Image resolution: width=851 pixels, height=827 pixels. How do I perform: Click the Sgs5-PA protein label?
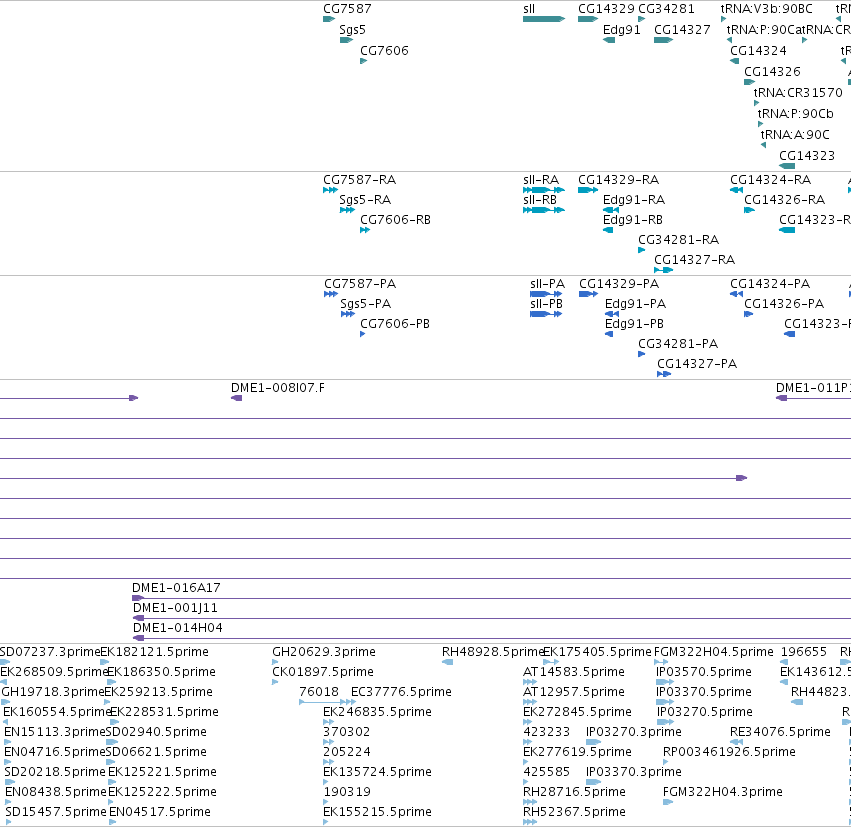[x=366, y=304]
